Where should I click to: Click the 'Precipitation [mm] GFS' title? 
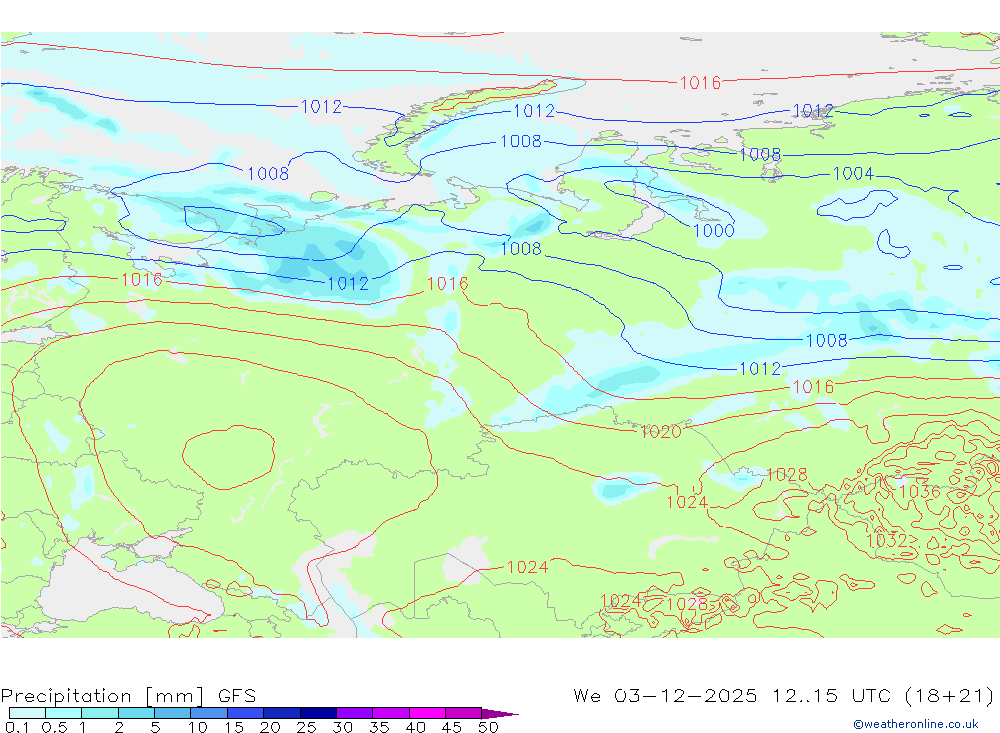(128, 695)
